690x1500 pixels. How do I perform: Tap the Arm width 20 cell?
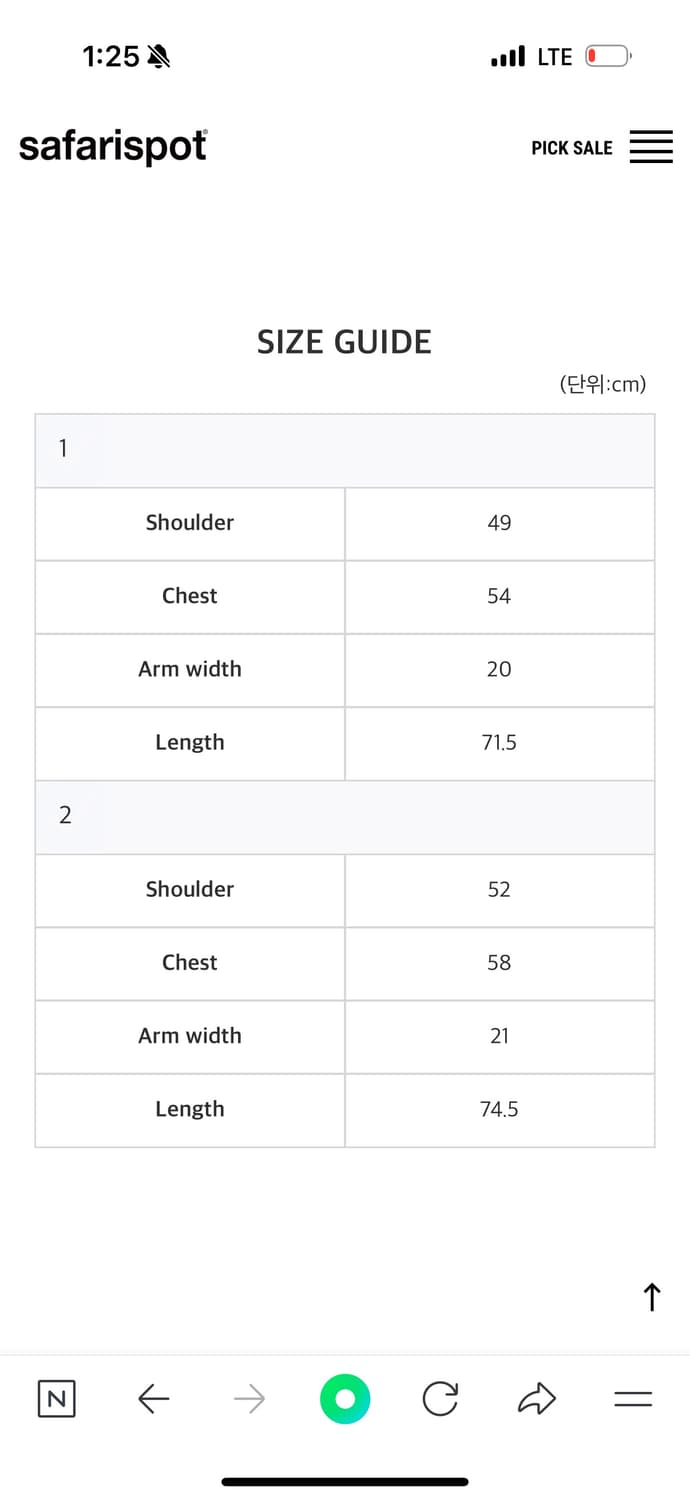pyautogui.click(x=499, y=670)
